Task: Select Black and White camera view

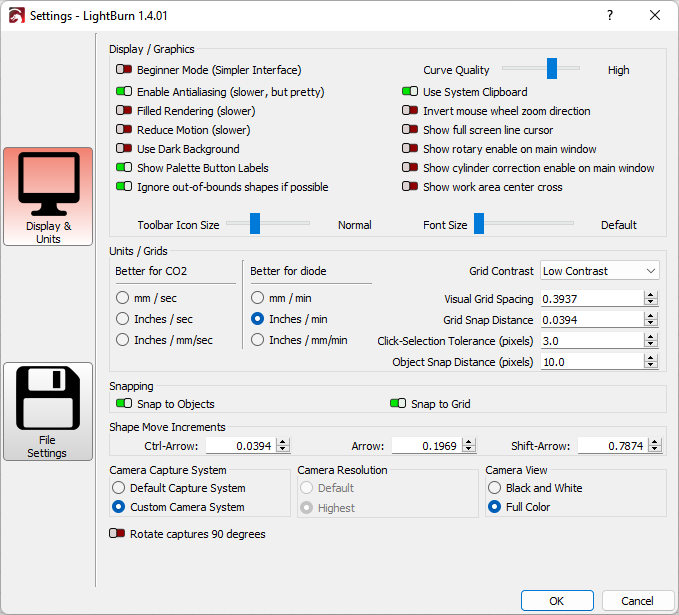Action: (x=494, y=488)
